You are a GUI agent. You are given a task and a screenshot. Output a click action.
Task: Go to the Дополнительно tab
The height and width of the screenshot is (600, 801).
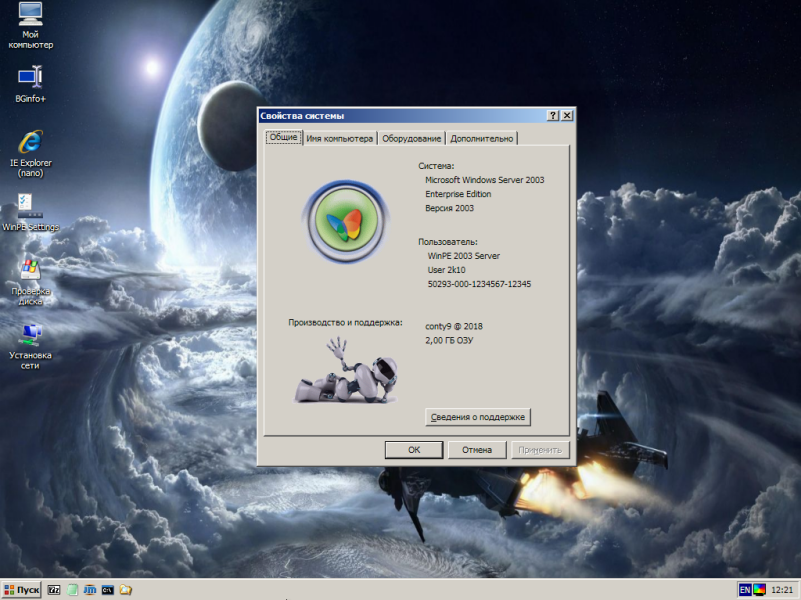tap(482, 138)
